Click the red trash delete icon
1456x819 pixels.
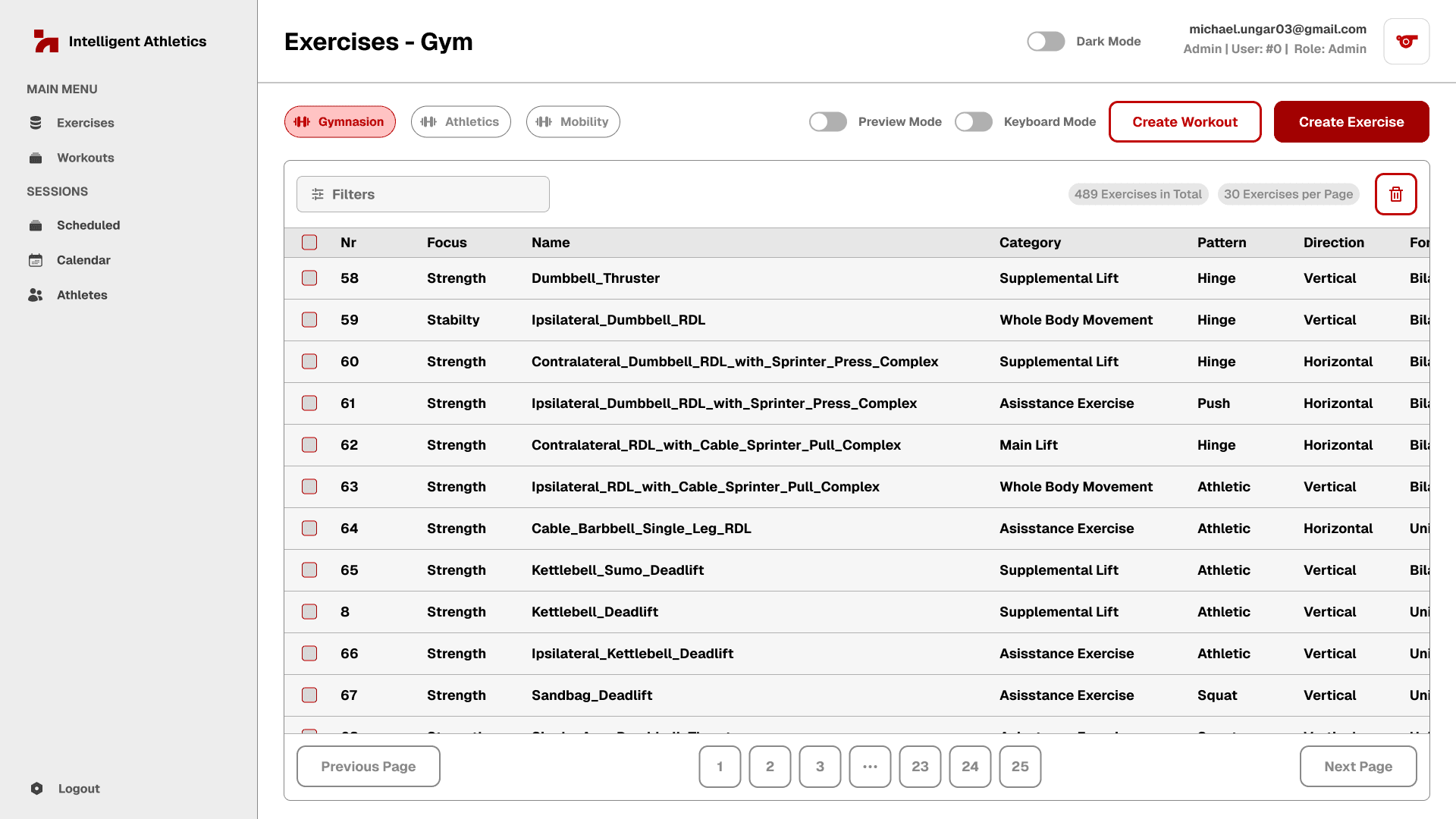1395,194
